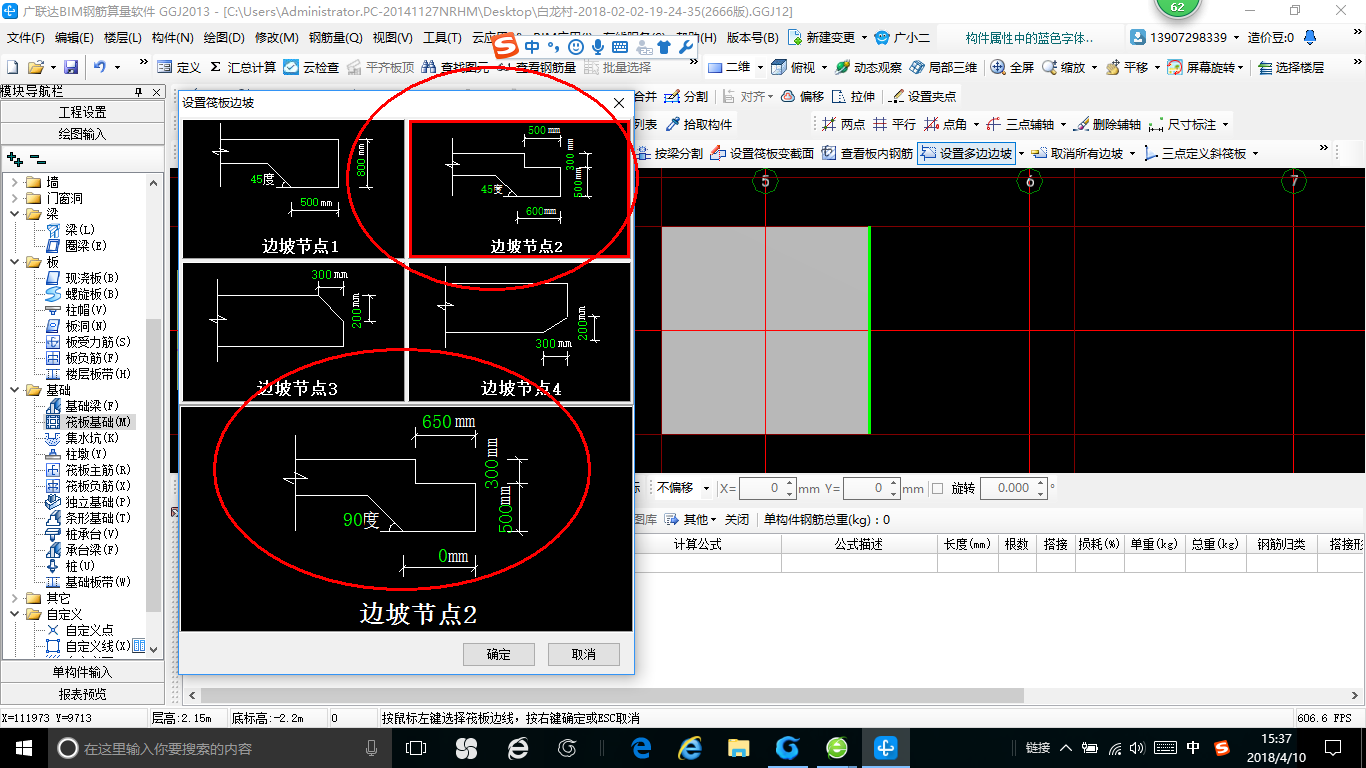Open the 工程设置 panel button

[x=82, y=112]
